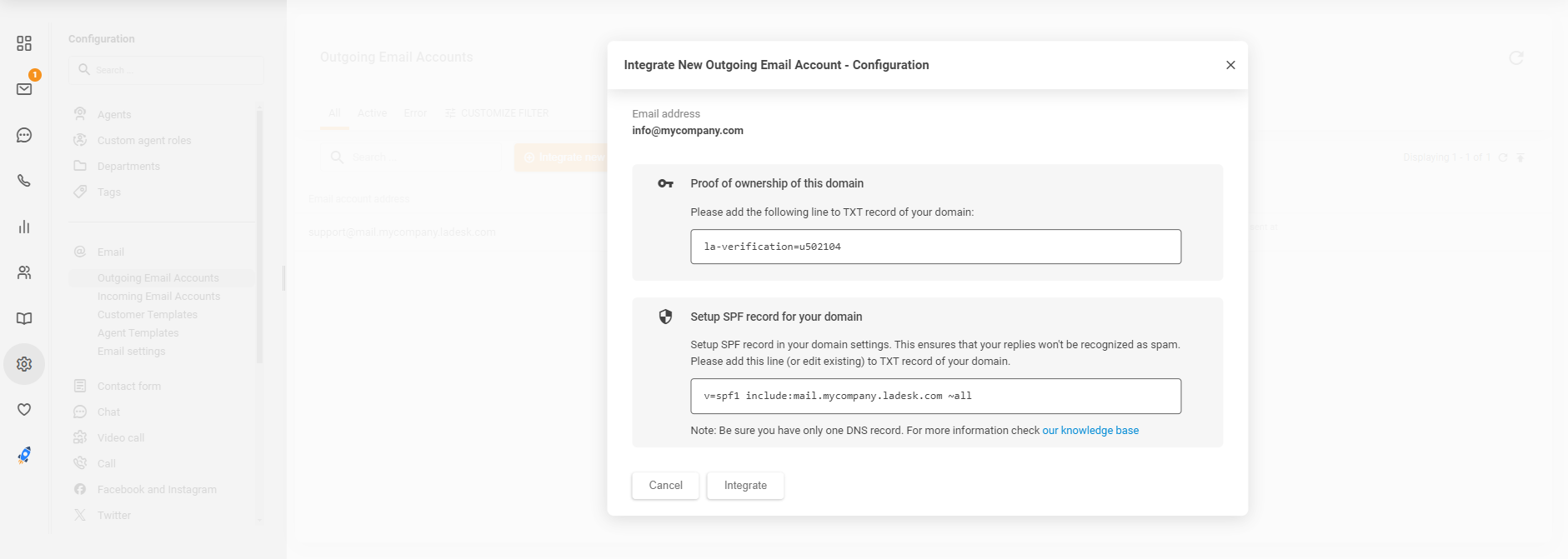Viewport: 1568px width, 559px height.
Task: Open tickets mail icon with notification badge
Action: point(24,89)
